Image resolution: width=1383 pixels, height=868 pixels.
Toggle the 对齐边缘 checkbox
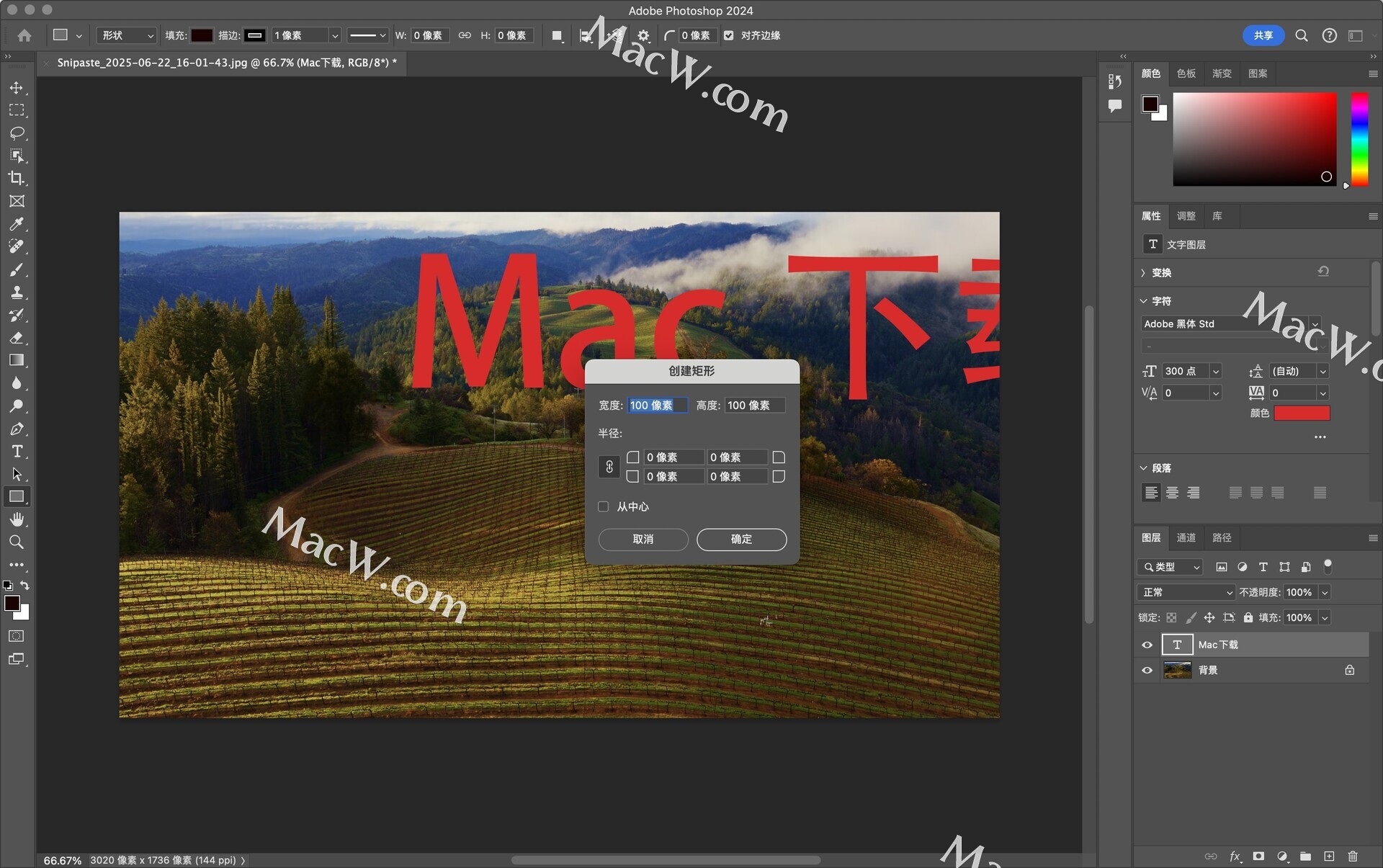click(729, 35)
